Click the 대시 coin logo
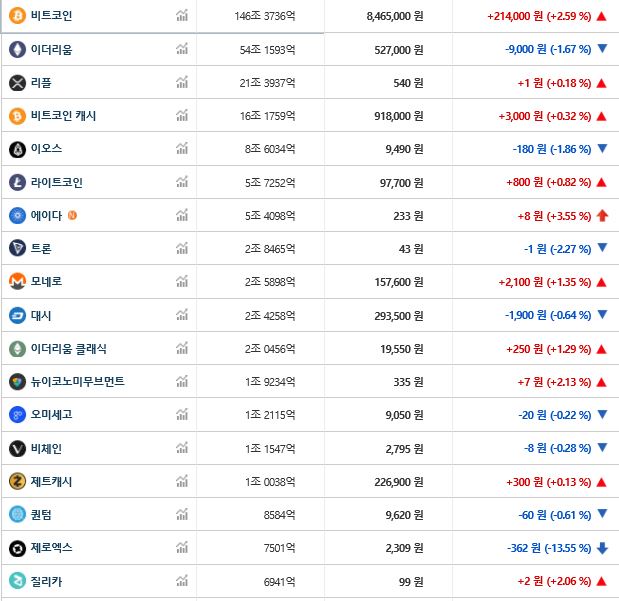The width and height of the screenshot is (619, 601). [x=17, y=315]
